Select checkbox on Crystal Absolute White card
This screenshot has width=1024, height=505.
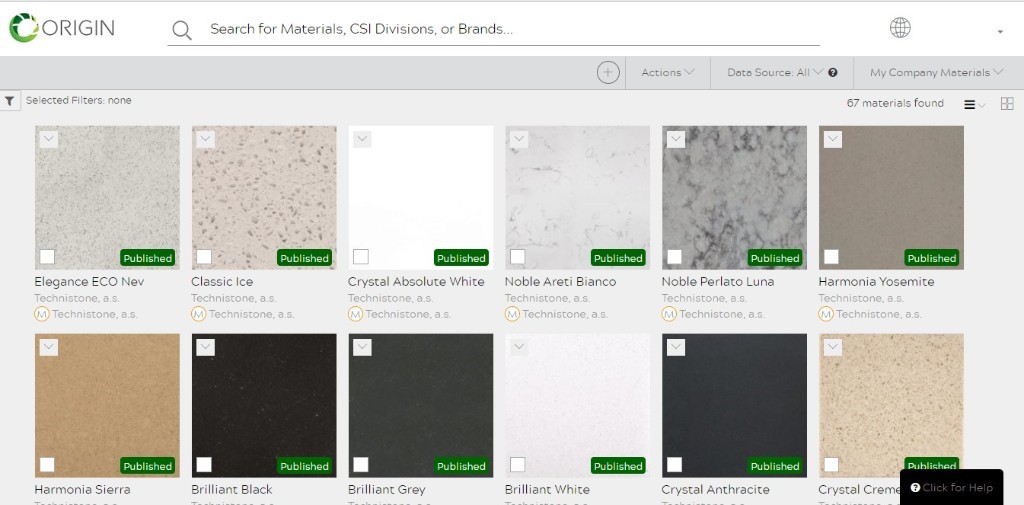360,257
